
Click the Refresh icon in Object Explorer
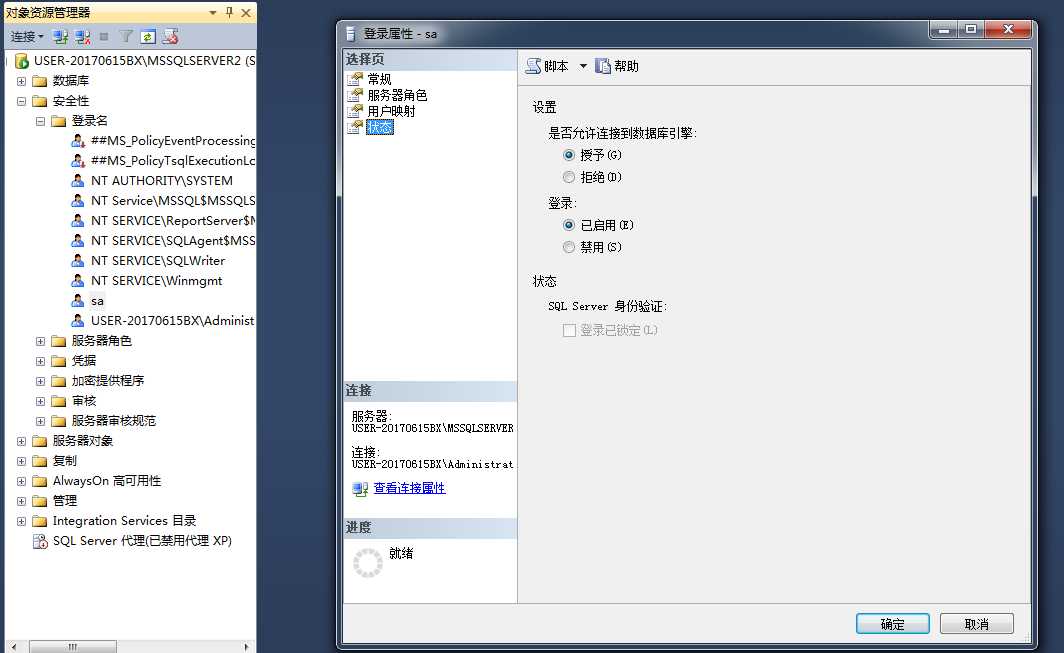coord(148,37)
